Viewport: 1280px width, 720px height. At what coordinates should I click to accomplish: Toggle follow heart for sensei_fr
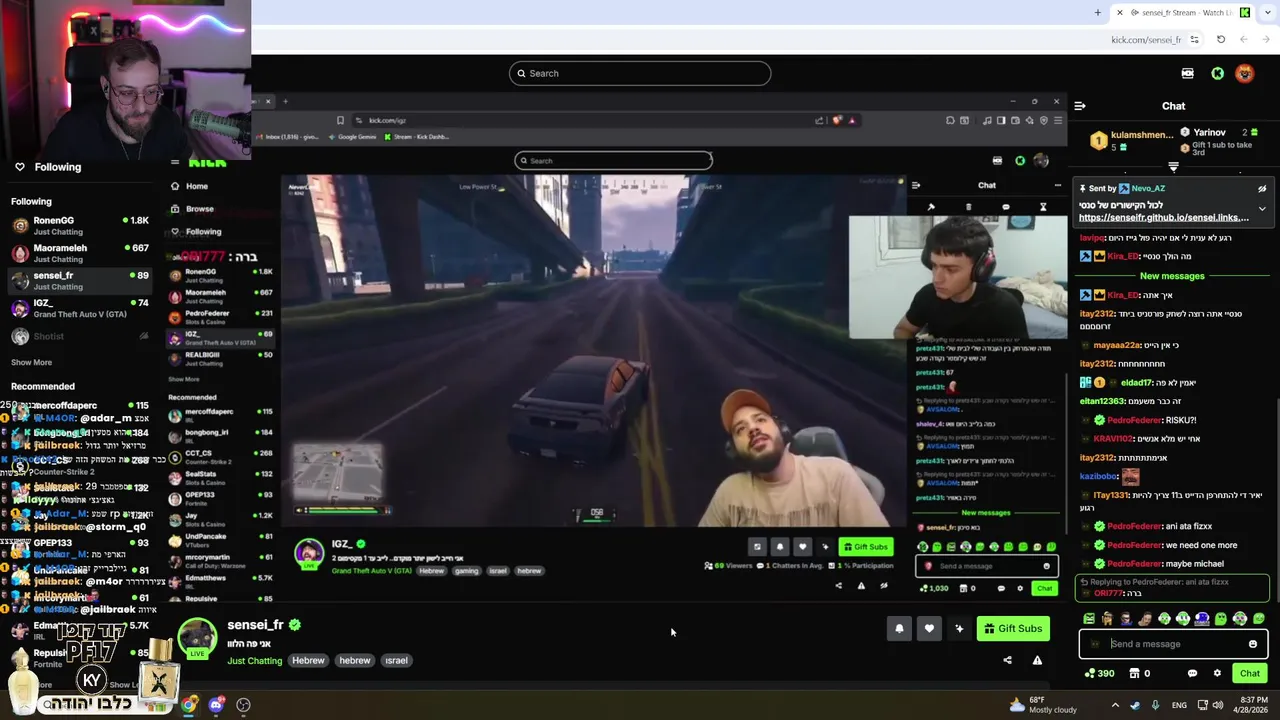(929, 628)
